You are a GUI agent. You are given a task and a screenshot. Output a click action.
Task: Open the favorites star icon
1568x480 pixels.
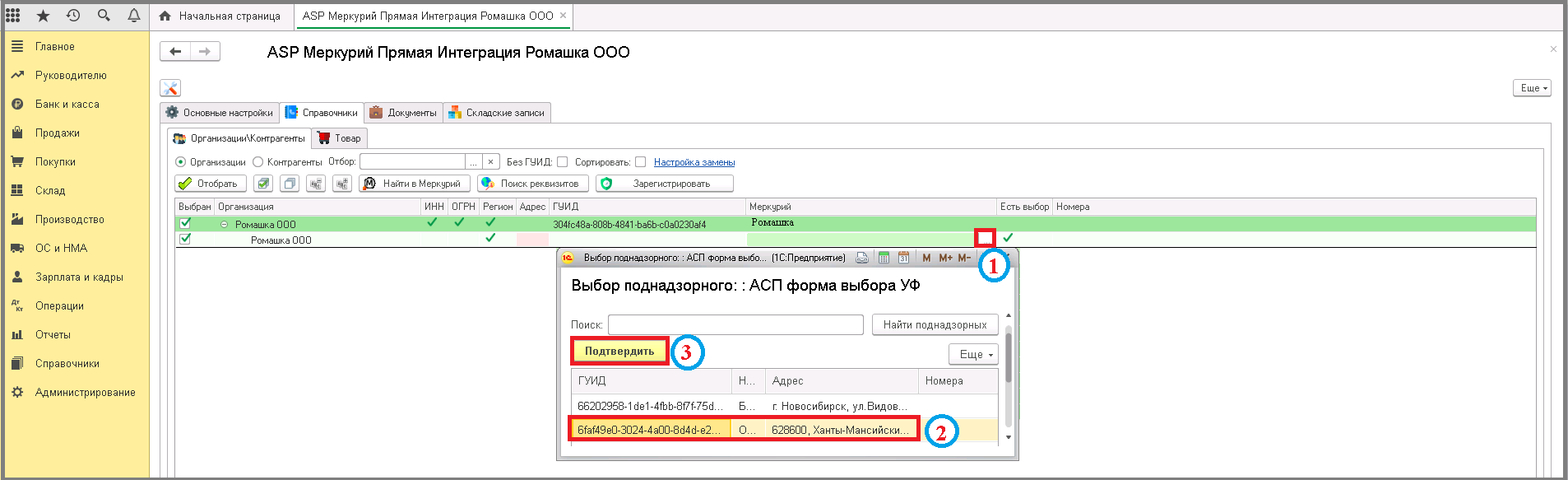[x=43, y=16]
